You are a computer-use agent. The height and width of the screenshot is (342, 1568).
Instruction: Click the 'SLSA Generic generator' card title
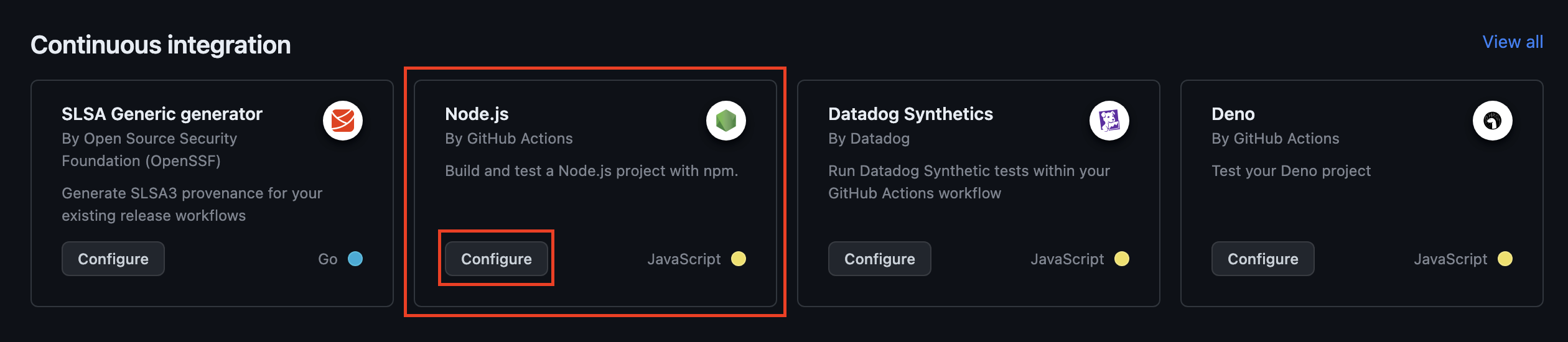coord(162,114)
